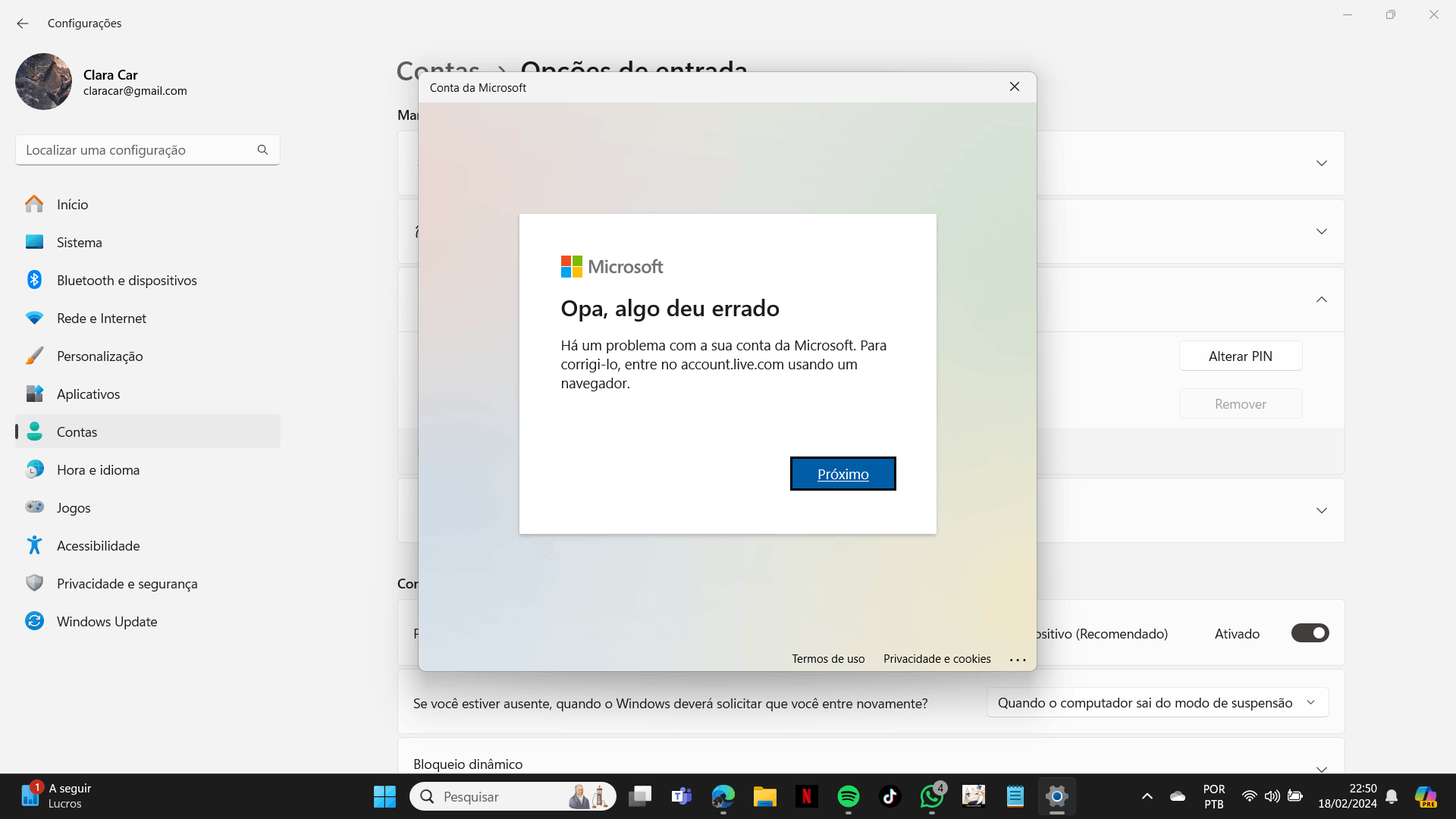The width and height of the screenshot is (1456, 819).
Task: Click the three dots in Microsoft account dialog
Action: [x=1018, y=660]
